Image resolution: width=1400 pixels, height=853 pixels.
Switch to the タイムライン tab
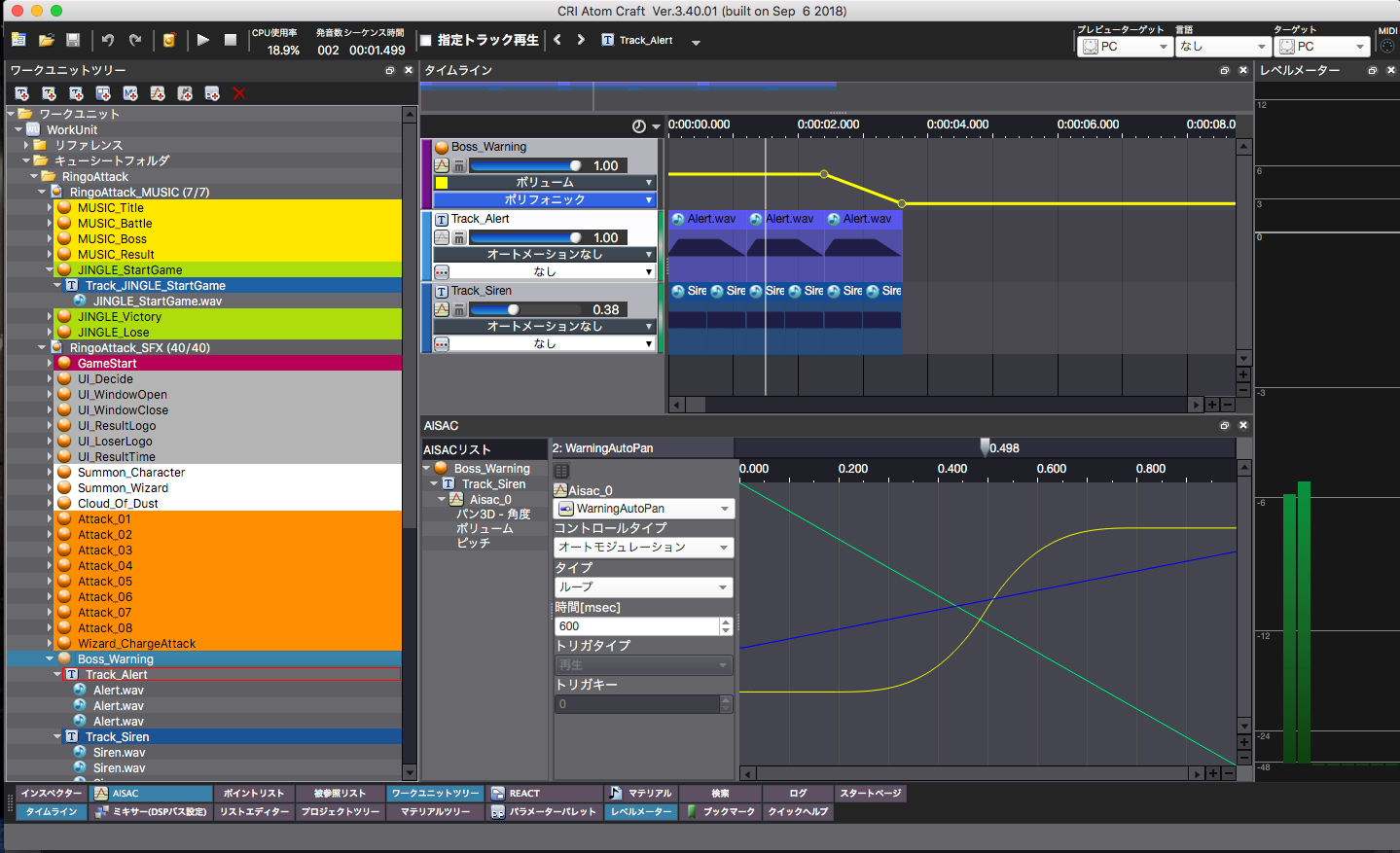(52, 811)
